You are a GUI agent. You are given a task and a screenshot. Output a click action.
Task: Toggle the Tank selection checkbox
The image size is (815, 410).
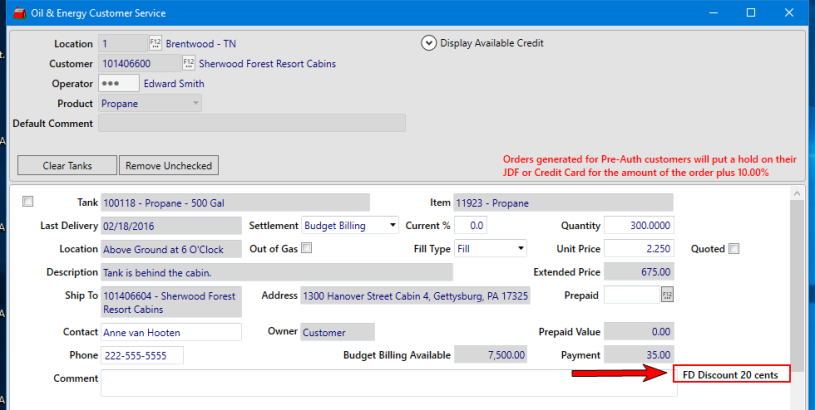(28, 202)
